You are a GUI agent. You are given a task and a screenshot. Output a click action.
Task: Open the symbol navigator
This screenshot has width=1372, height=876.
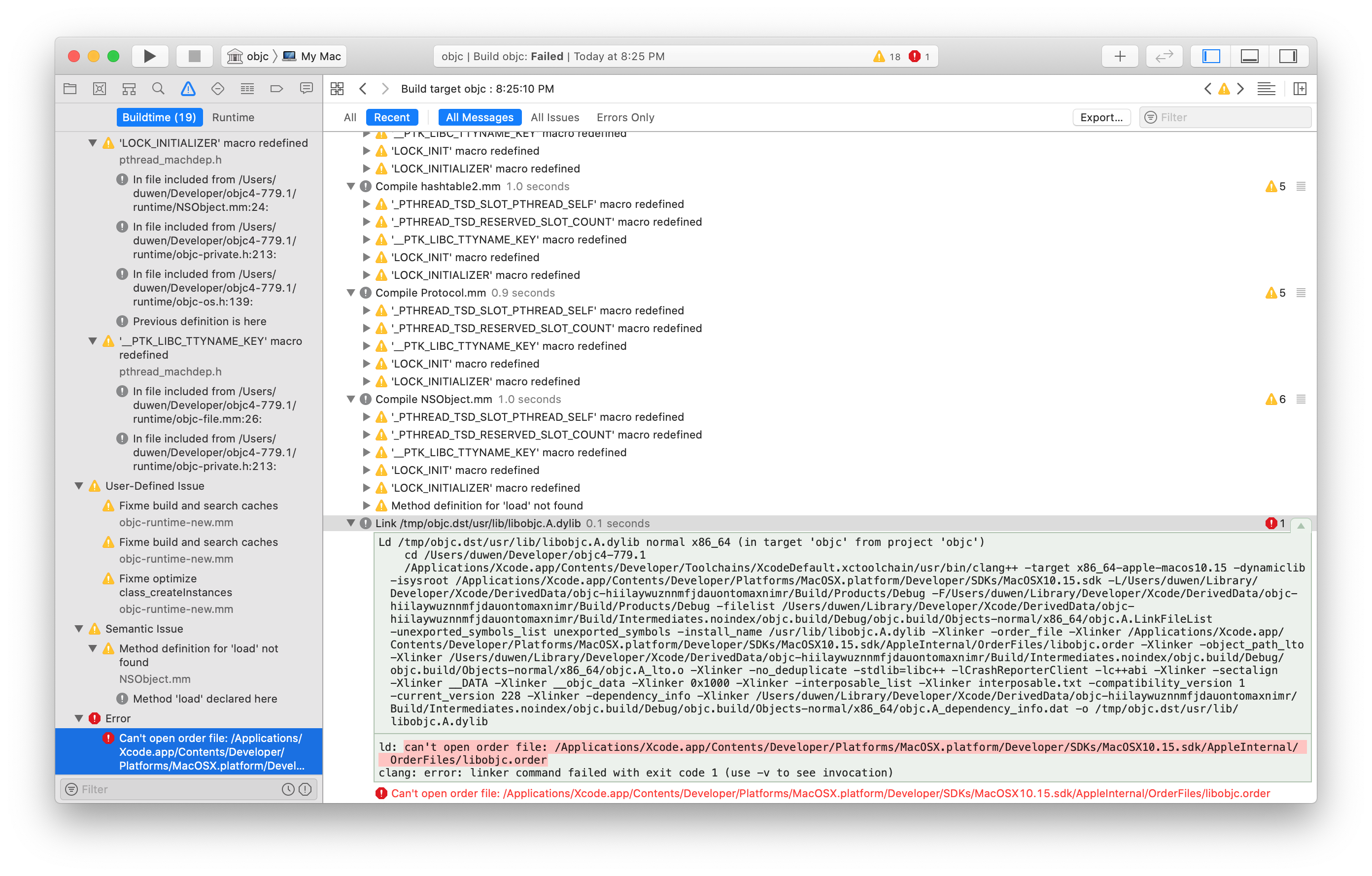point(129,88)
